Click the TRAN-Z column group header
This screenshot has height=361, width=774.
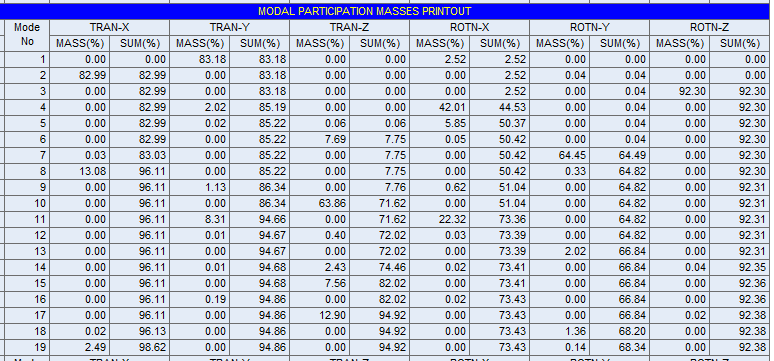(349, 28)
